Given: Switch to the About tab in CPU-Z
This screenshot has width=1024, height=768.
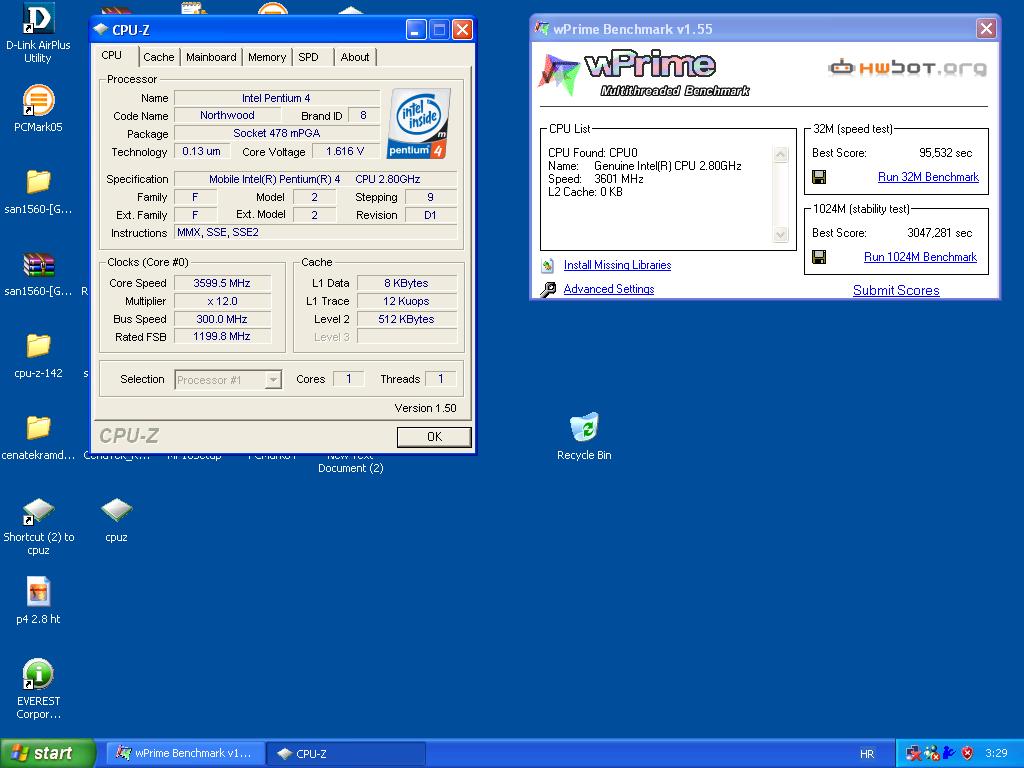Looking at the screenshot, I should [355, 57].
